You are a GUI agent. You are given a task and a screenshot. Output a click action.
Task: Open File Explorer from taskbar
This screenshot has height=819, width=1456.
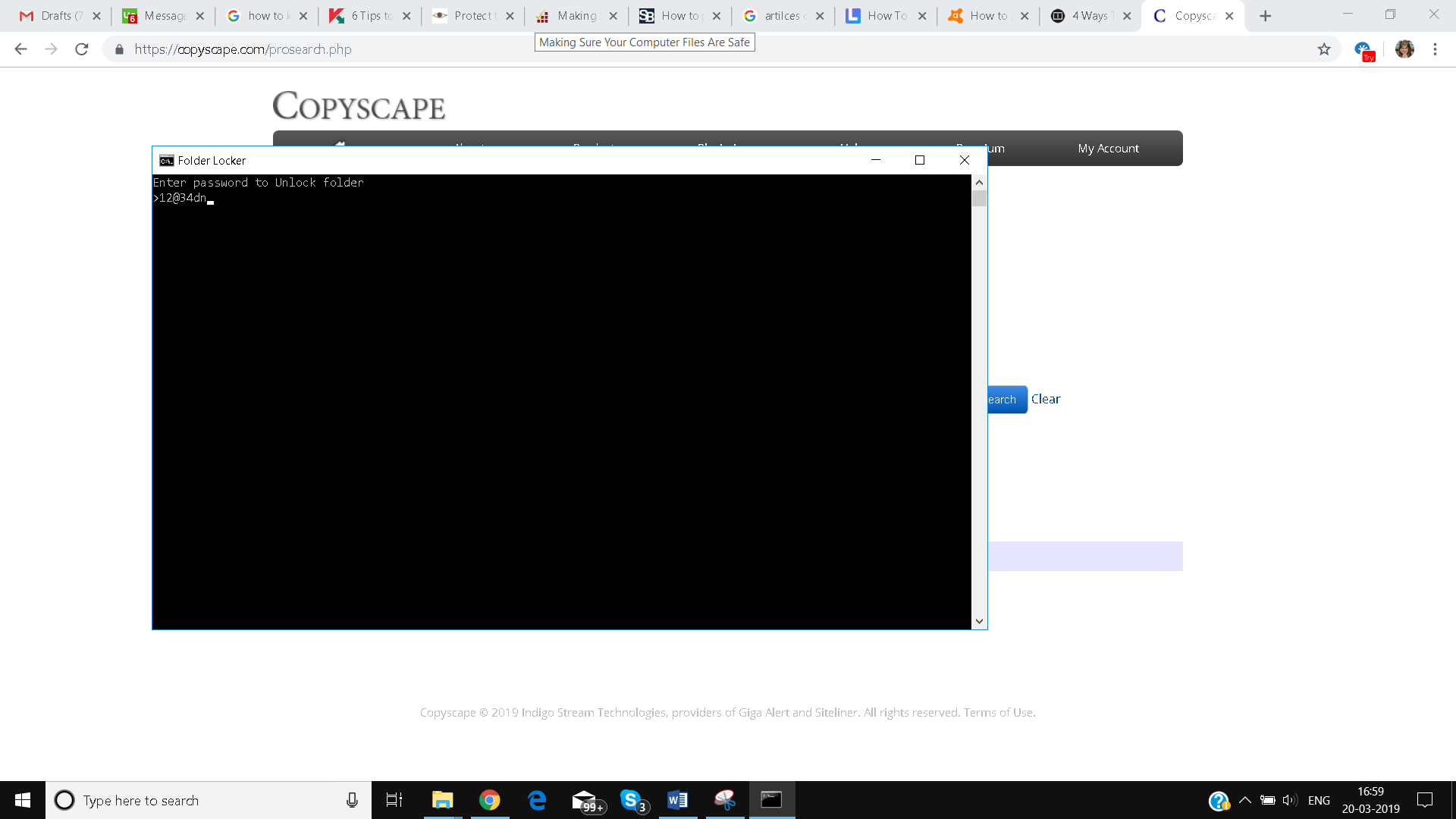point(442,800)
